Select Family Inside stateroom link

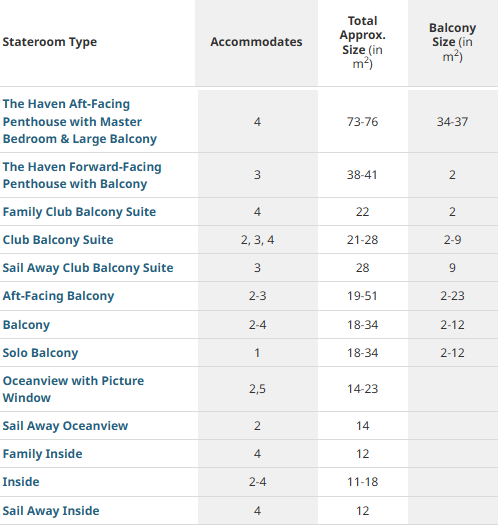43,454
